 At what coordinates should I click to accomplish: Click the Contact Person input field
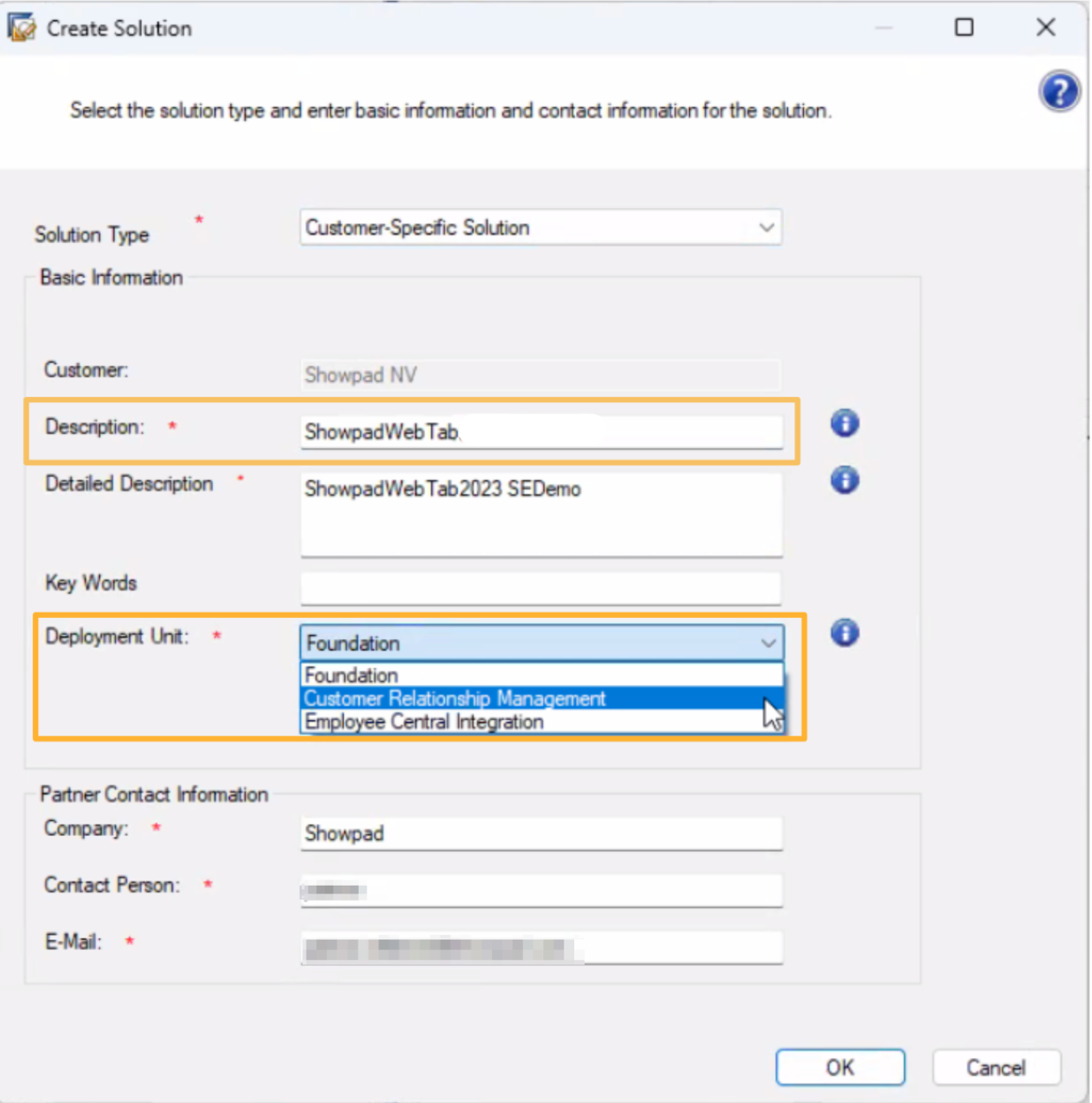(541, 890)
